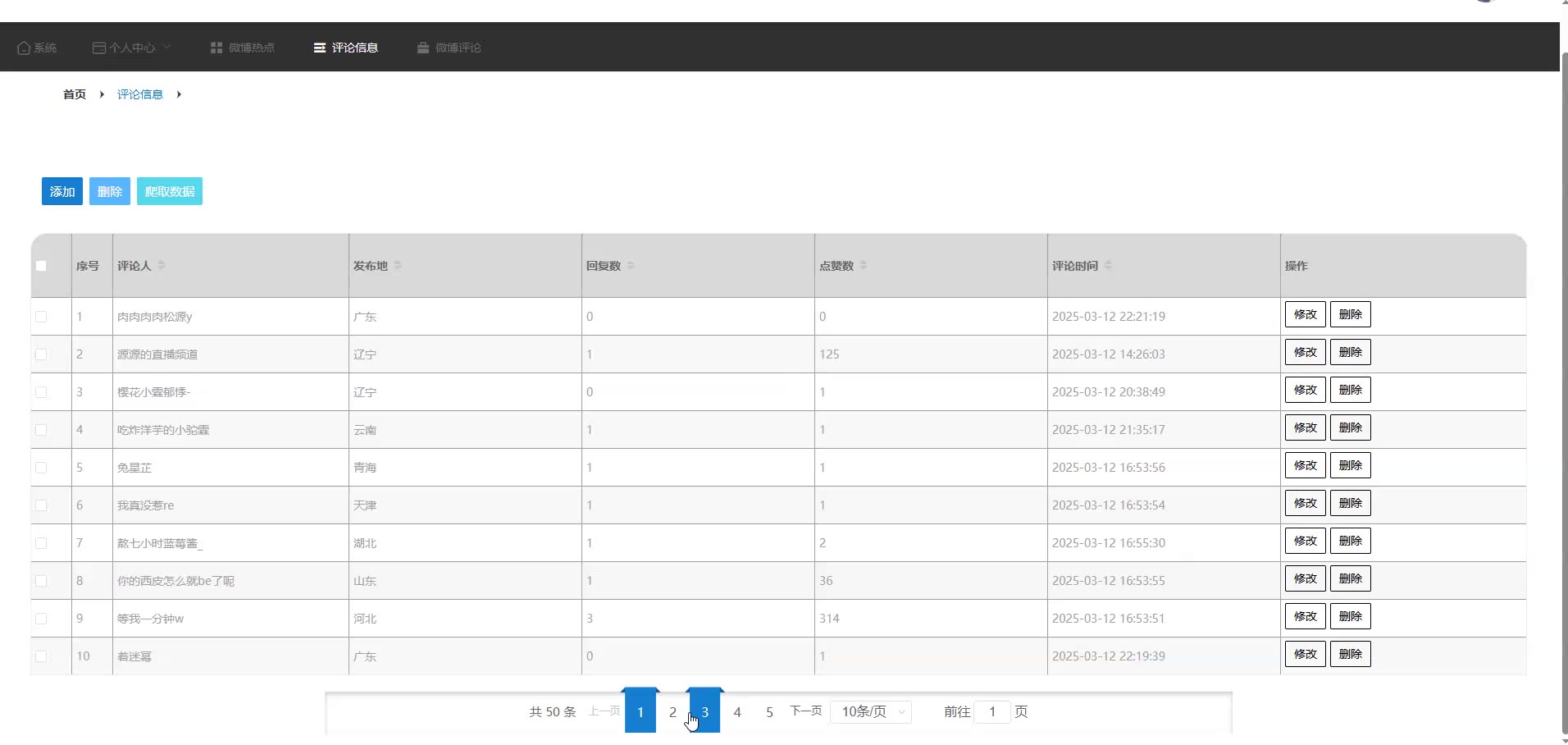This screenshot has height=745, width=1568.
Task: Click the 微博评论 menu icon
Action: pos(423,48)
